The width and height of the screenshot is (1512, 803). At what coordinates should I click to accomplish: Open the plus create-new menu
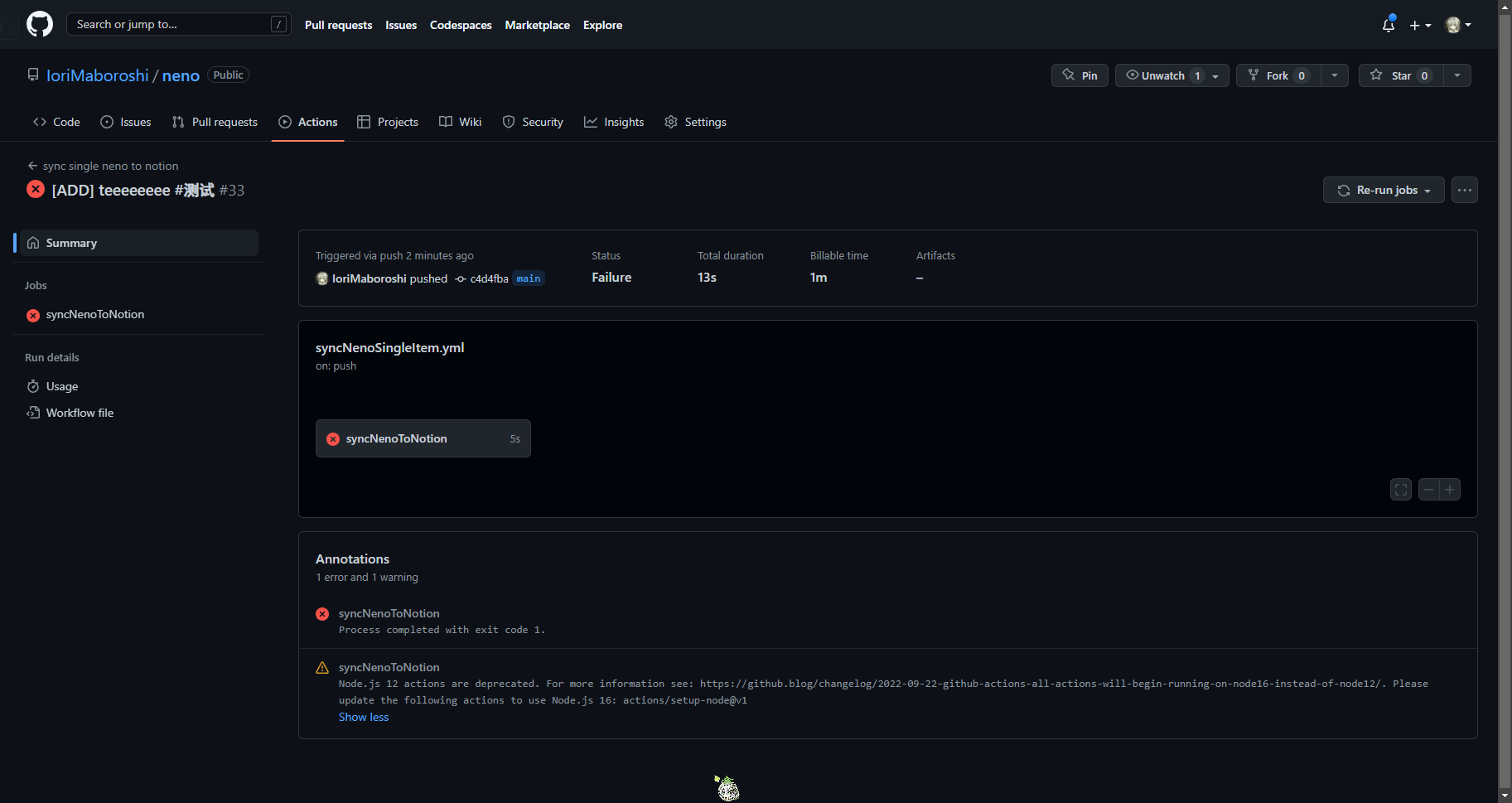[1420, 25]
